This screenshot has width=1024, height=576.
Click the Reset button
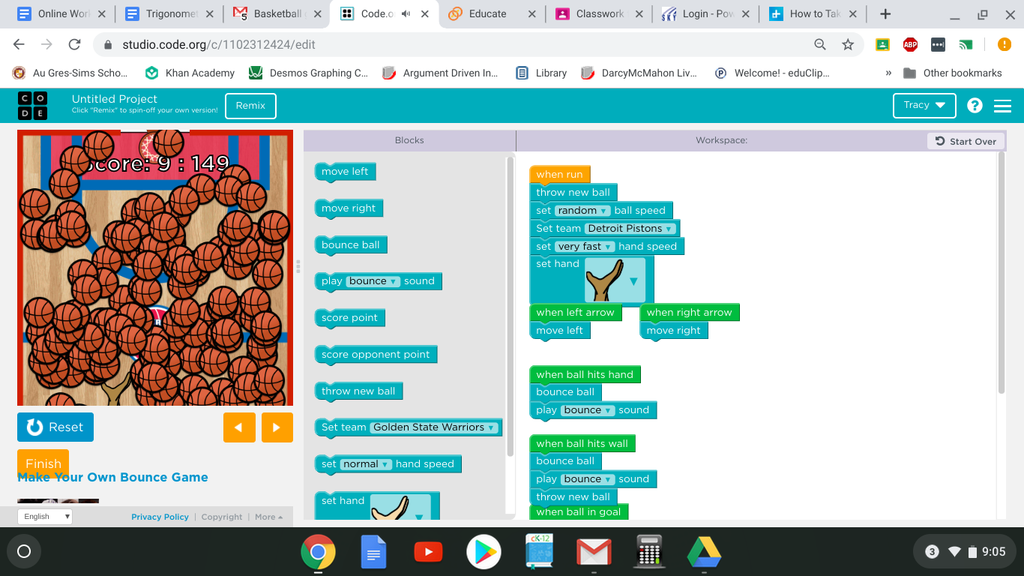[x=55, y=427]
